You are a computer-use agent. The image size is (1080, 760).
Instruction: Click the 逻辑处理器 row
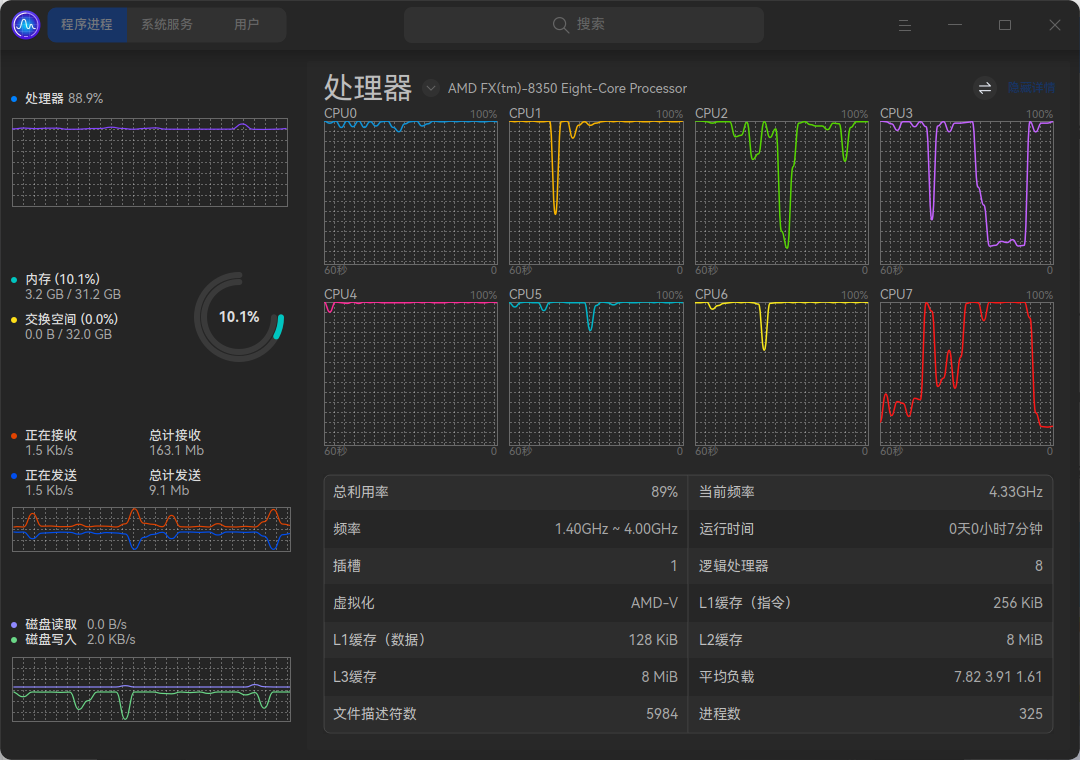(x=871, y=566)
